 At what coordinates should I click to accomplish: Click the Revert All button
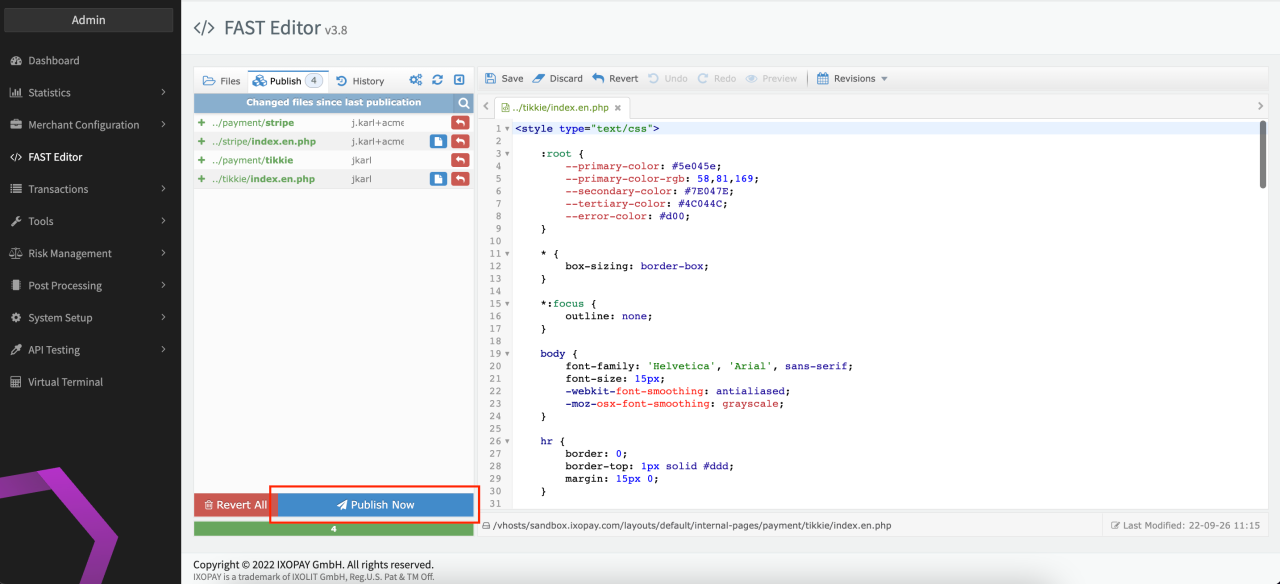pos(234,505)
